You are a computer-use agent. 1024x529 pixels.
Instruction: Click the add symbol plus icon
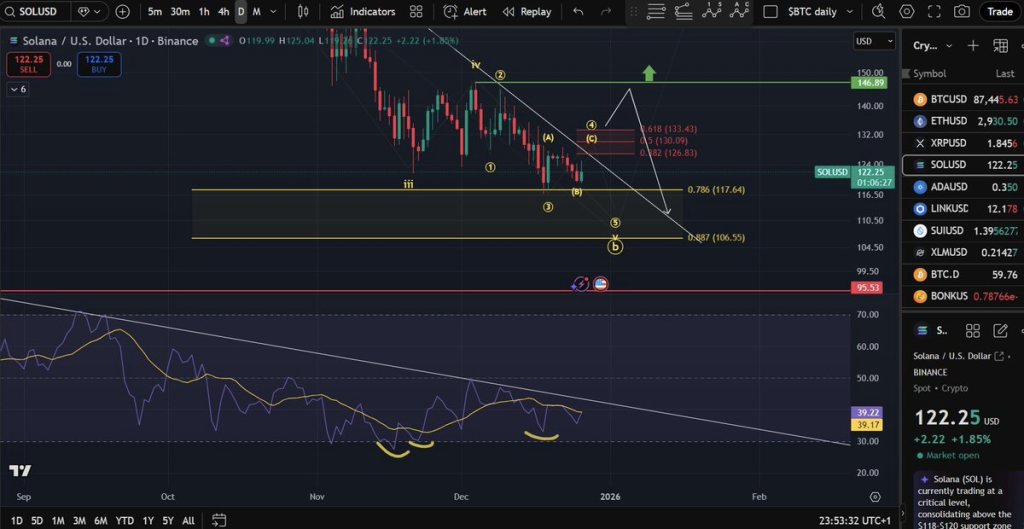(x=122, y=12)
